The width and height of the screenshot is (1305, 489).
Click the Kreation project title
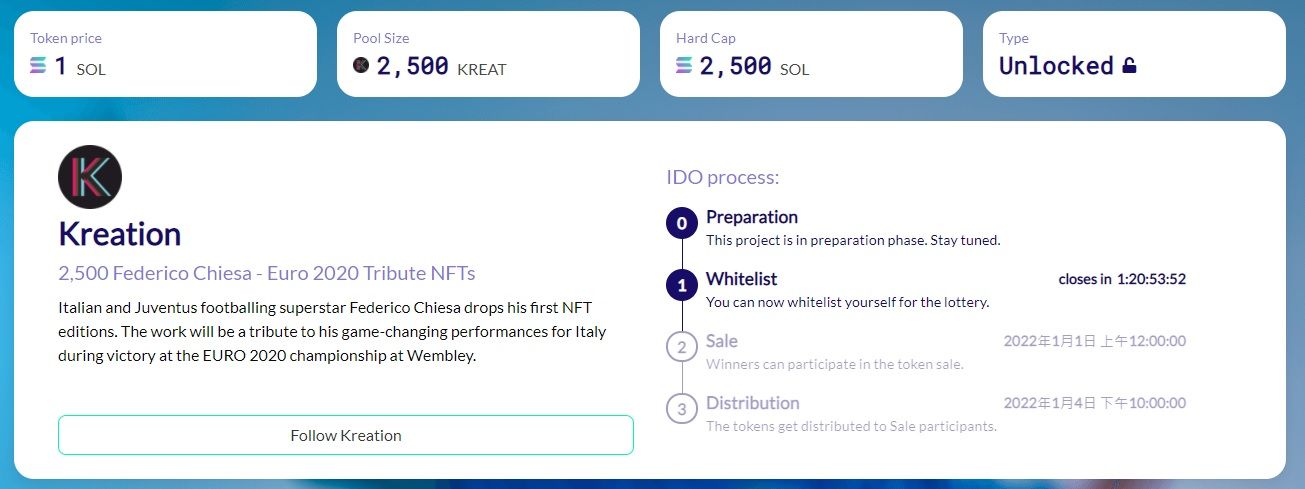[x=120, y=234]
